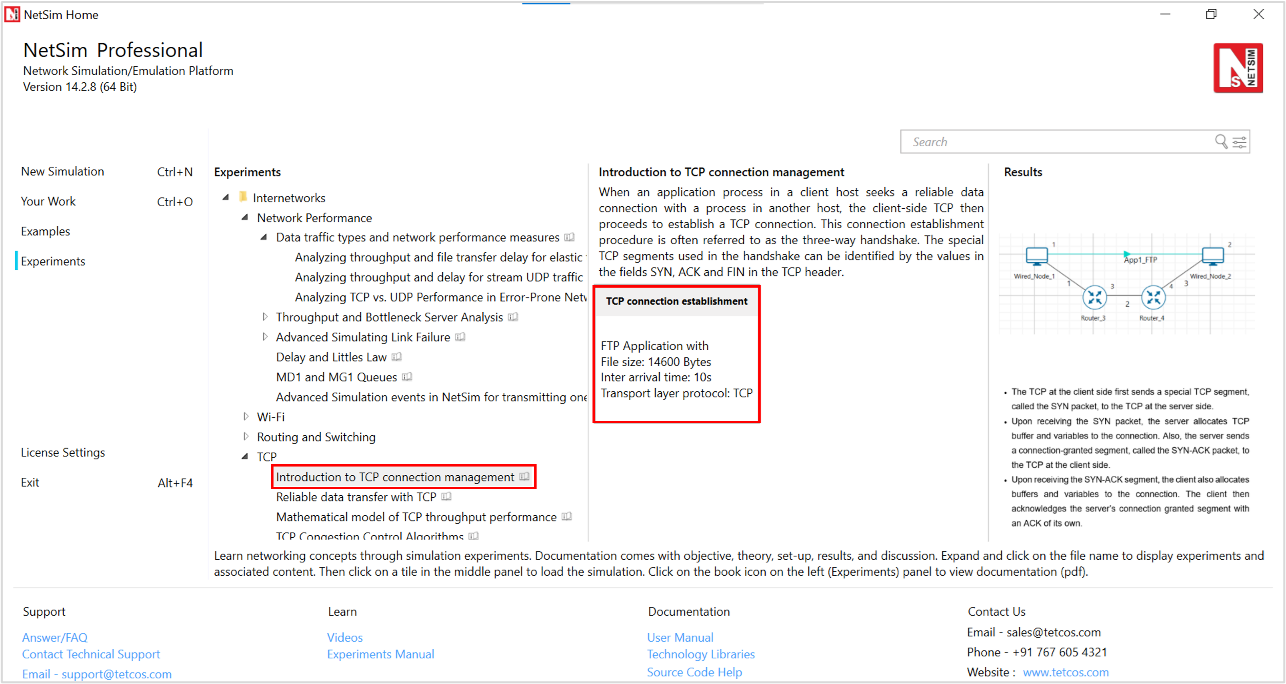1286x684 pixels.
Task: Click the Videos link under Learn
Action: [345, 638]
